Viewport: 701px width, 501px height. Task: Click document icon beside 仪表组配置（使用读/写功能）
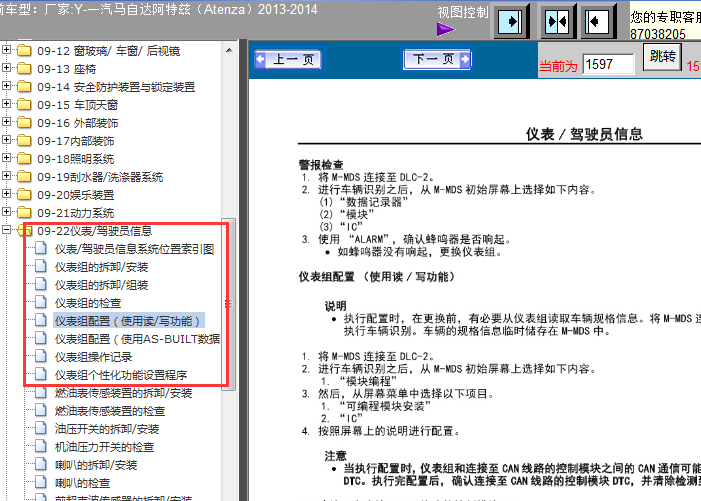(x=41, y=320)
